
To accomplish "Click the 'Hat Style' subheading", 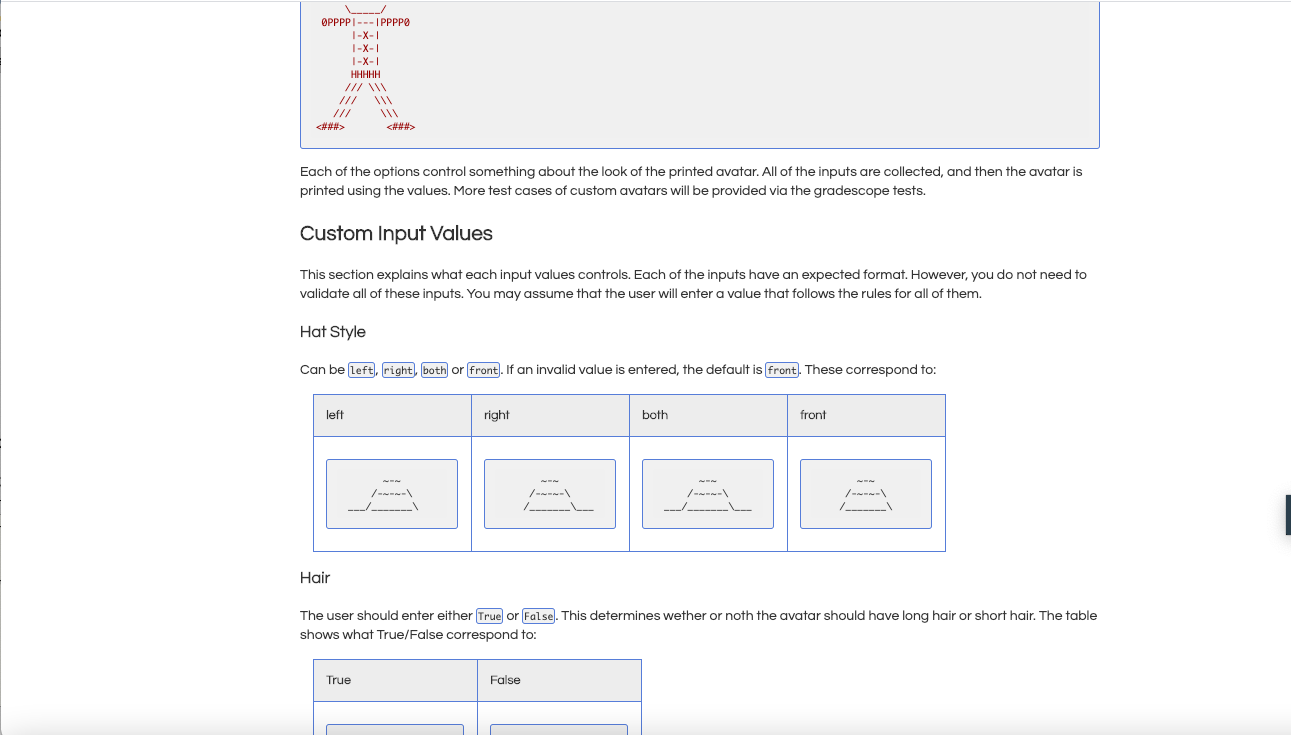I will click(x=333, y=332).
